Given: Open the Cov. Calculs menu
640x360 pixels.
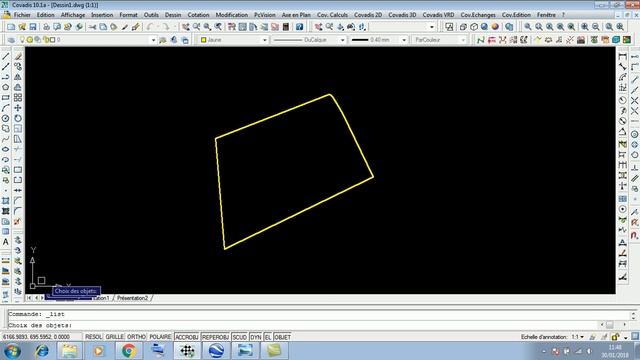Looking at the screenshot, I should [x=332, y=15].
